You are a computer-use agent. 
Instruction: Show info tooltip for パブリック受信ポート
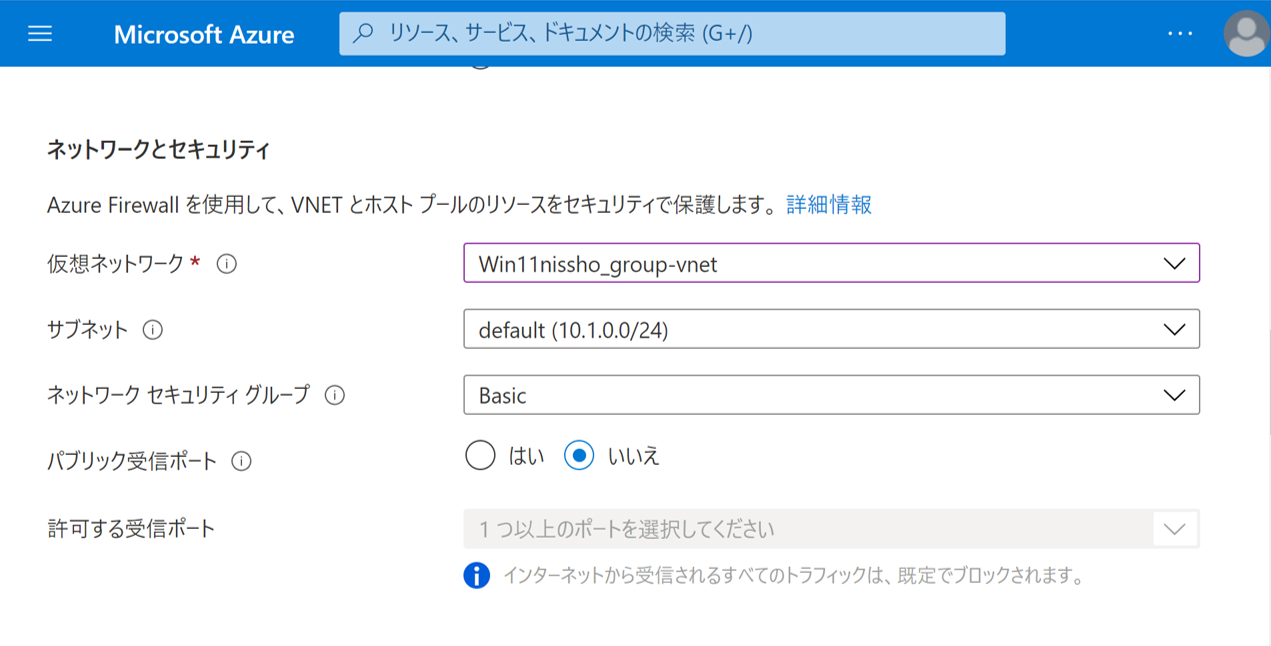(241, 461)
